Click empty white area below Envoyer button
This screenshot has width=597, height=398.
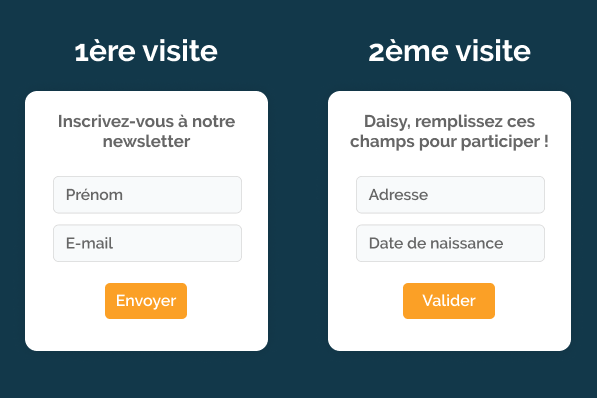pos(146,335)
